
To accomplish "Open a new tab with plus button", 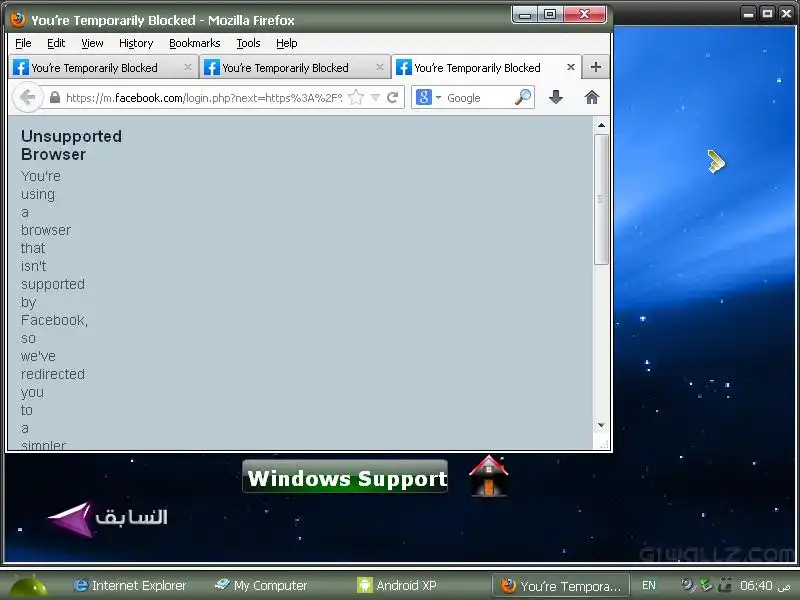I will (x=595, y=67).
